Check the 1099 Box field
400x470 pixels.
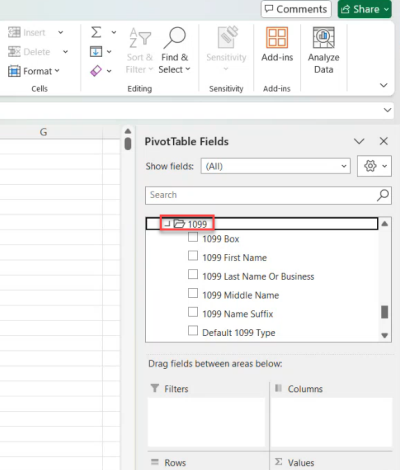pos(193,238)
